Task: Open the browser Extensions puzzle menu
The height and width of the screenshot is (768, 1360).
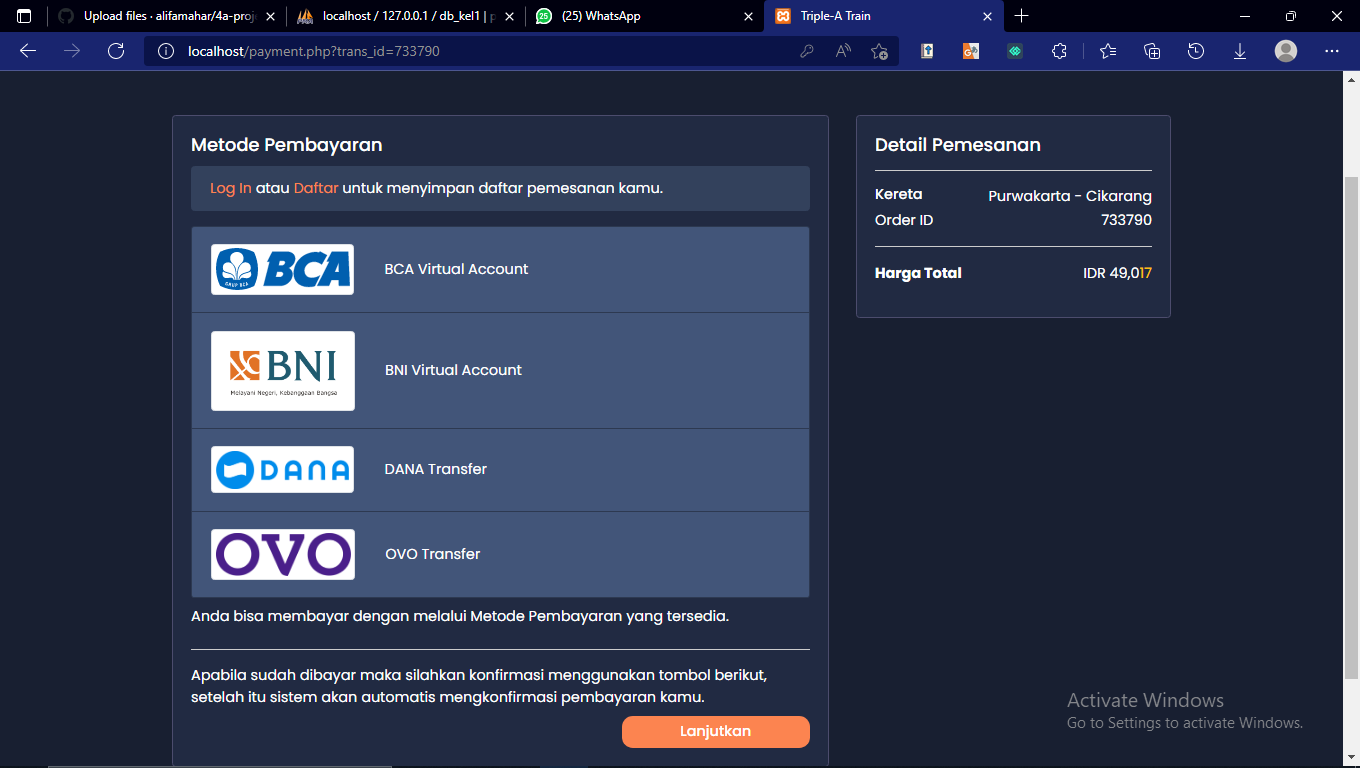Action: click(1059, 50)
